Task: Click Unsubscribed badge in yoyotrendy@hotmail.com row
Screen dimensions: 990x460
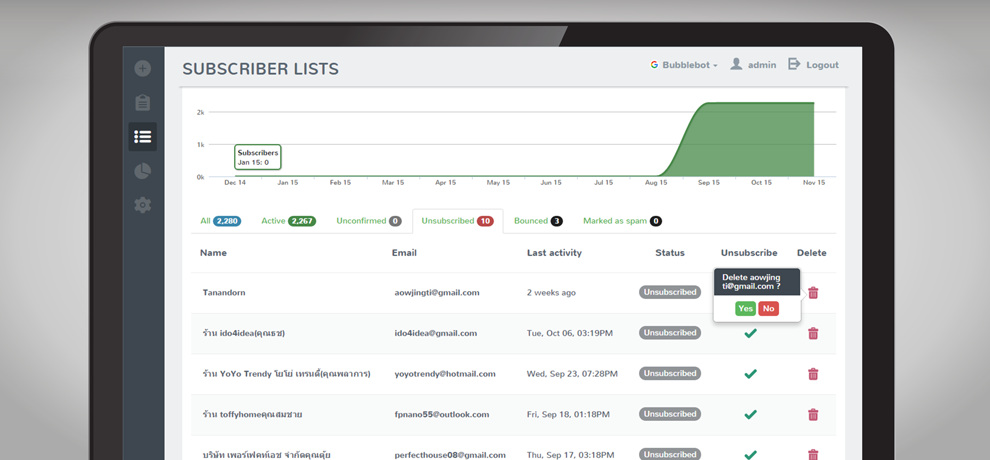Action: pos(670,373)
